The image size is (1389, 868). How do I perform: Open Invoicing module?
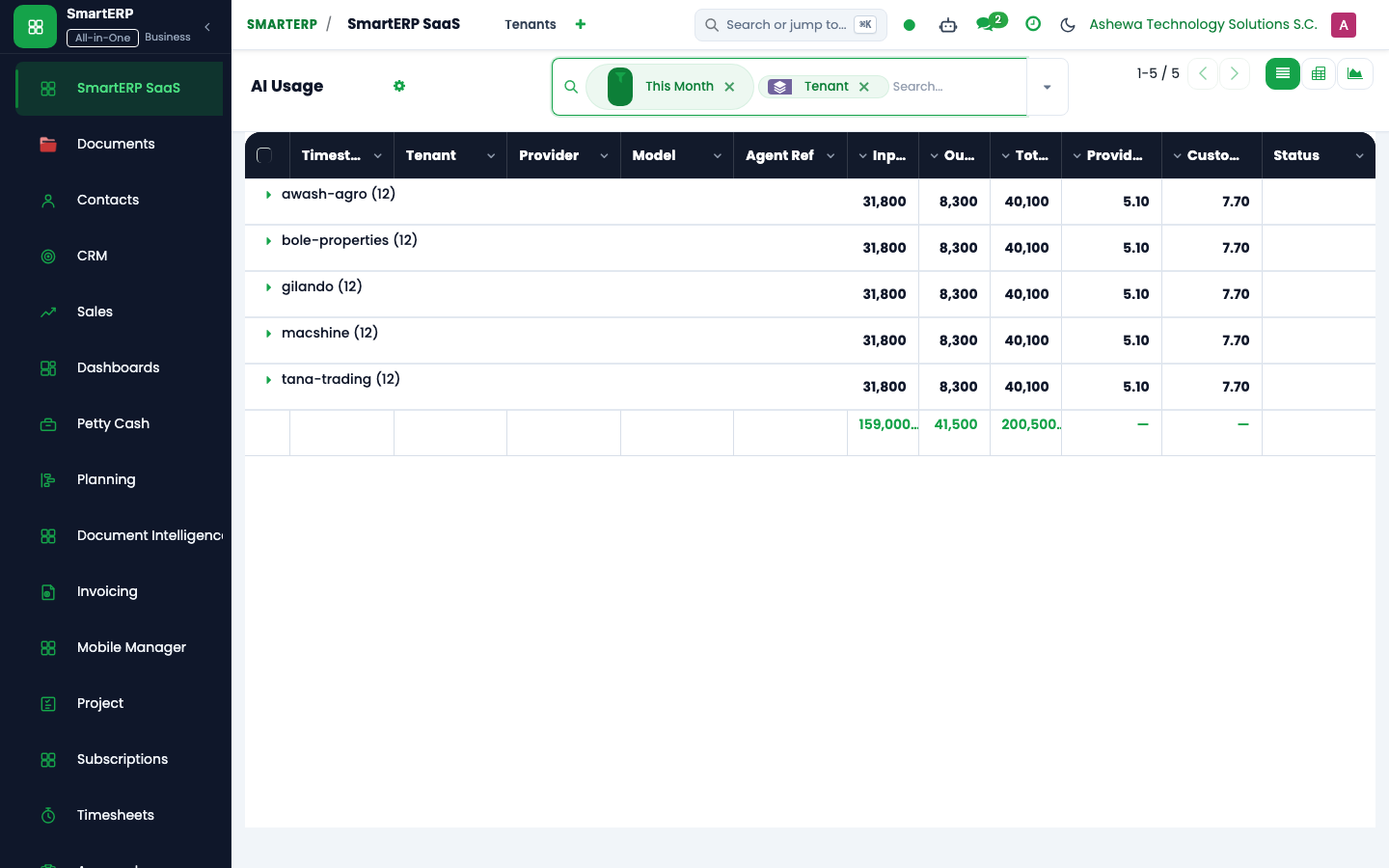[120, 591]
